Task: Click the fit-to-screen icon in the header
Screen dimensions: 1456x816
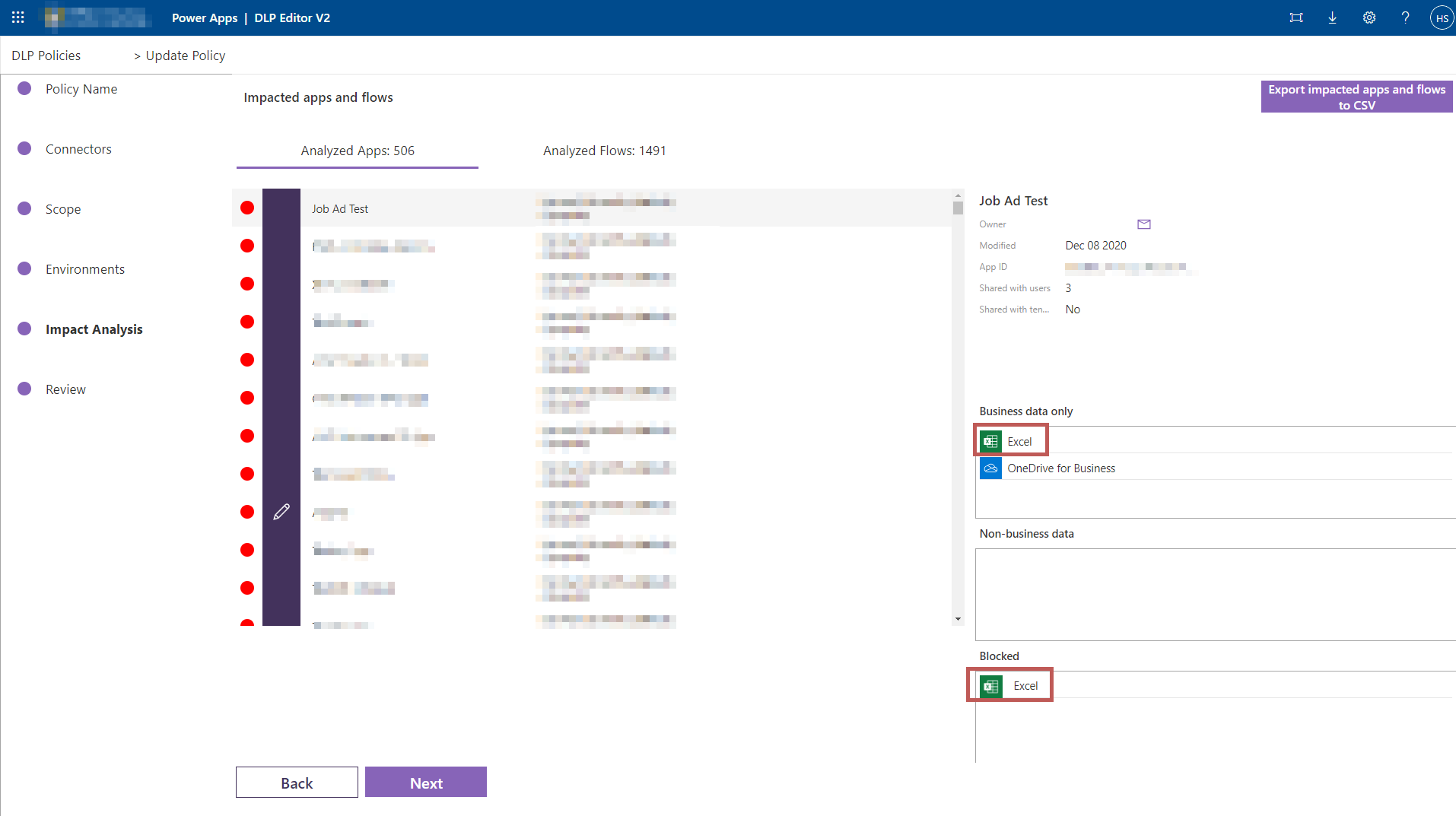Action: pyautogui.click(x=1296, y=17)
